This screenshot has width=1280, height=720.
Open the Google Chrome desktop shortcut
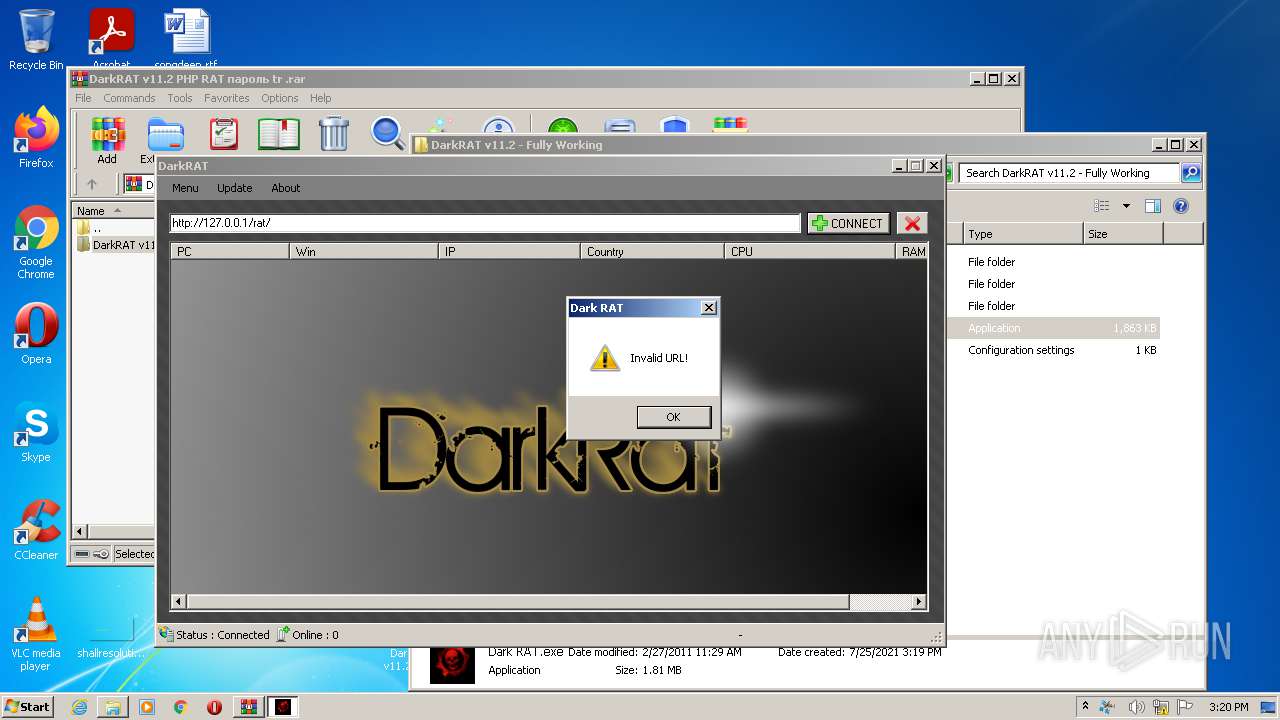pos(36,242)
